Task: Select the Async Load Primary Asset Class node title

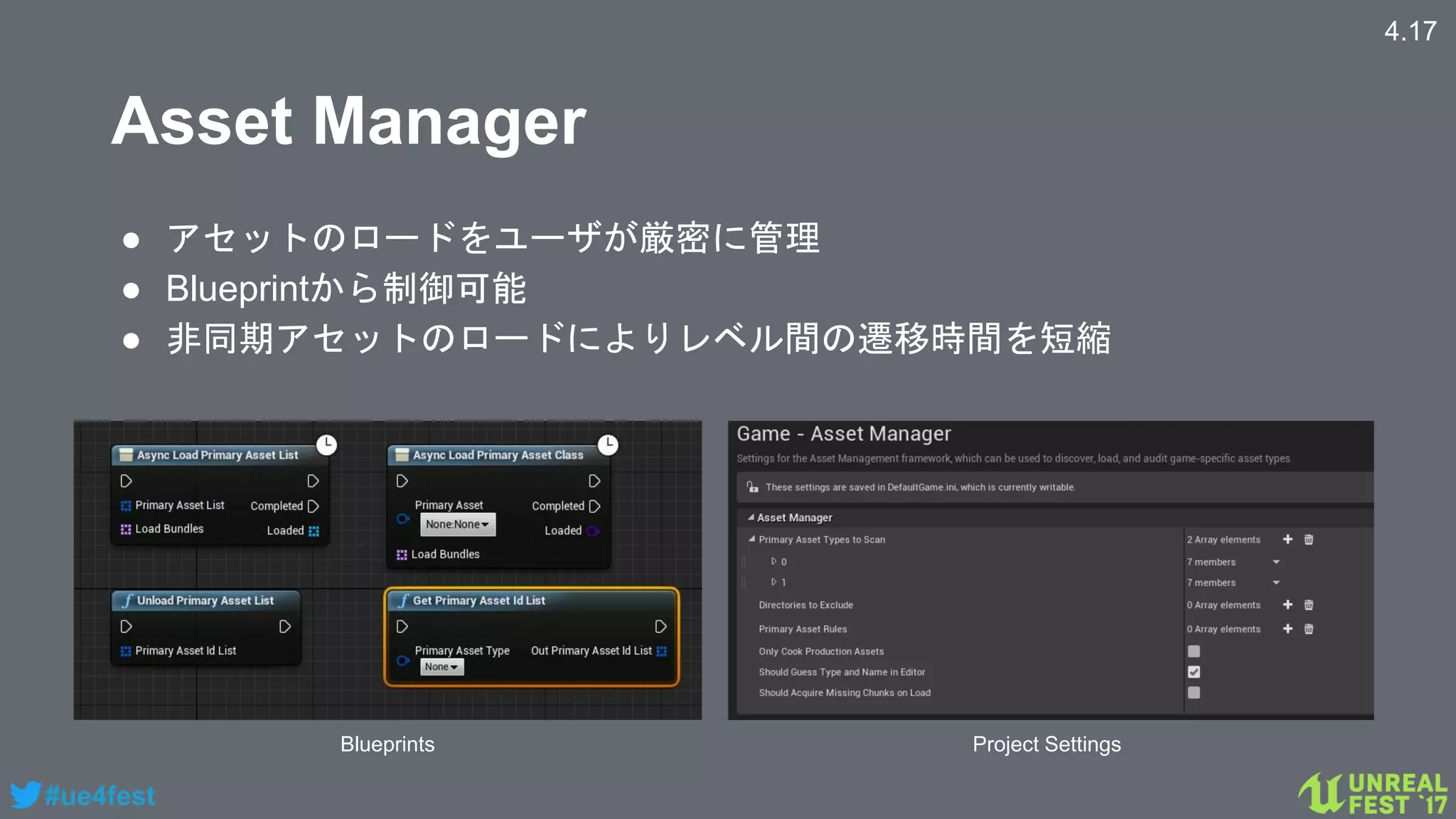Action: coord(498,455)
